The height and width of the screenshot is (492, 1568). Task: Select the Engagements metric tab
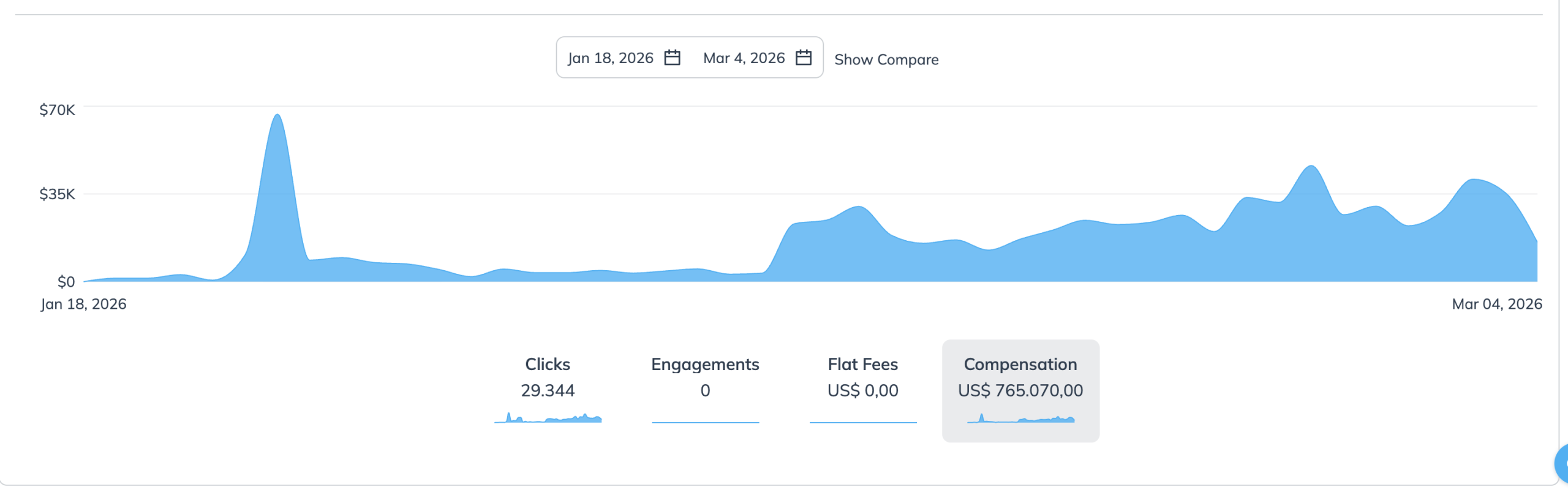[x=705, y=365]
